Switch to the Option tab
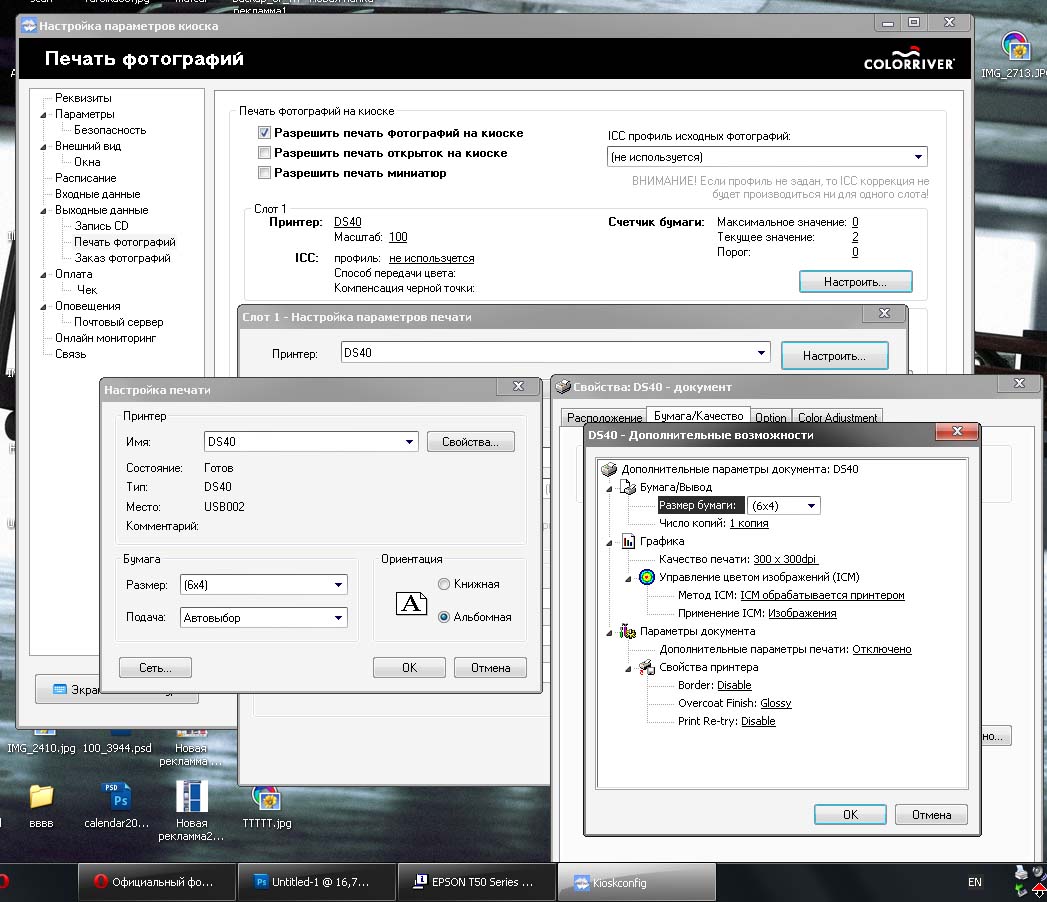 click(x=770, y=418)
